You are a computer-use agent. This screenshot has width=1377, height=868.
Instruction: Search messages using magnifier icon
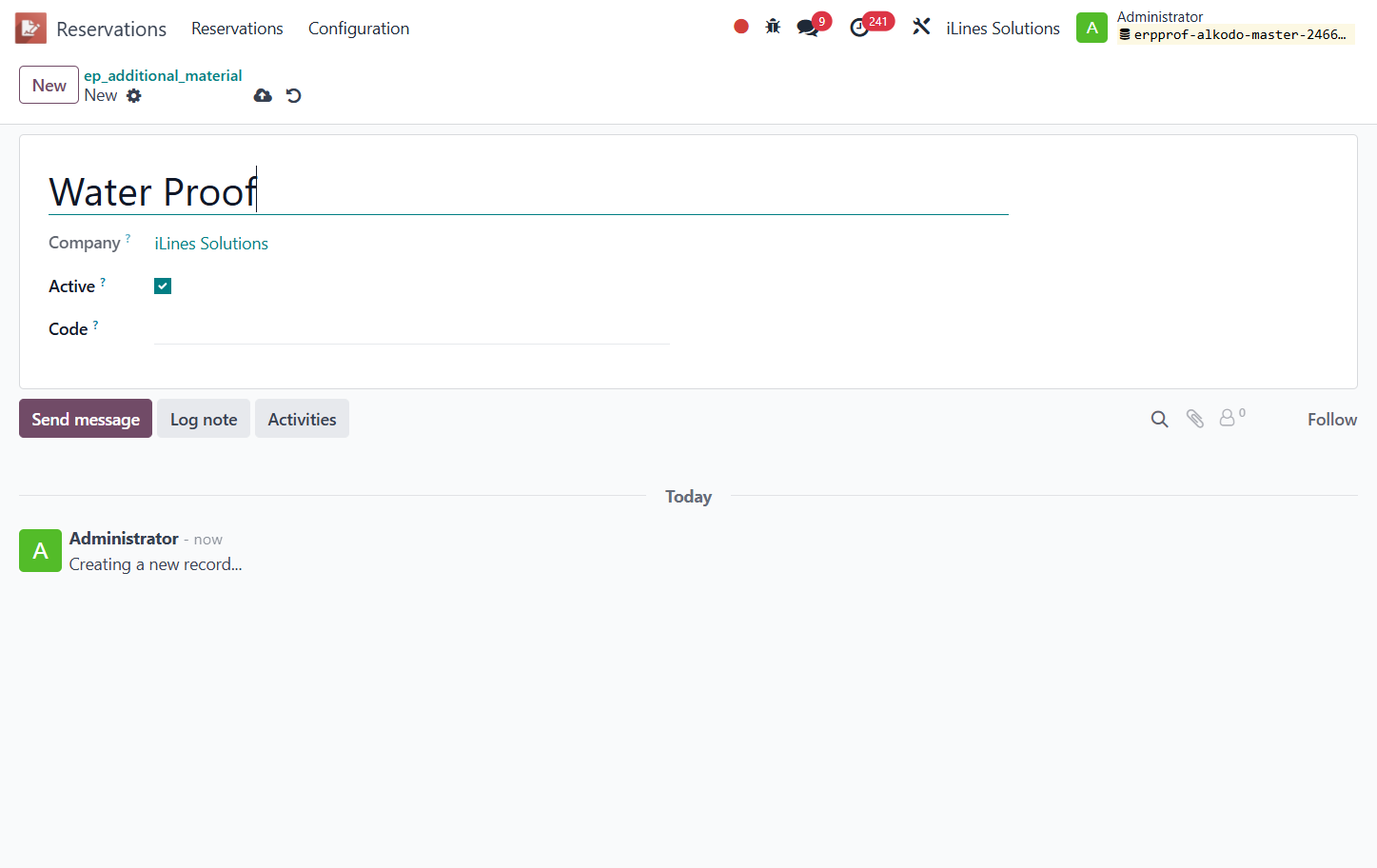pyautogui.click(x=1159, y=419)
